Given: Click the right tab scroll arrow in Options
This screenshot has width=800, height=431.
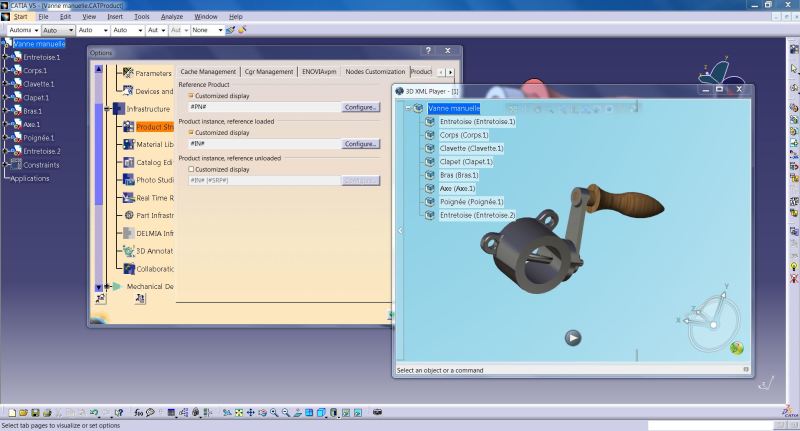Looking at the screenshot, I should point(450,72).
